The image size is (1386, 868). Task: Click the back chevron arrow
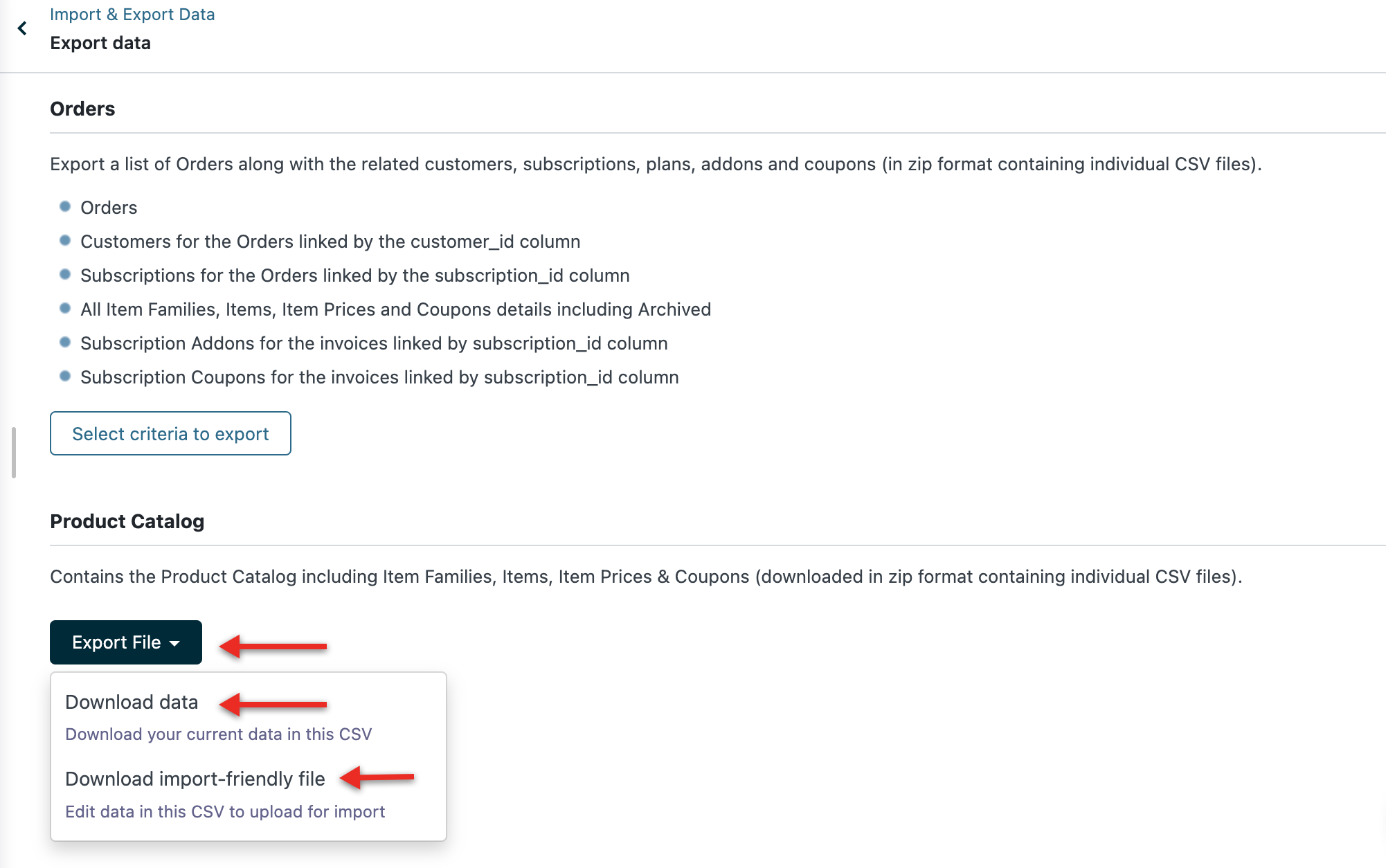coord(22,28)
